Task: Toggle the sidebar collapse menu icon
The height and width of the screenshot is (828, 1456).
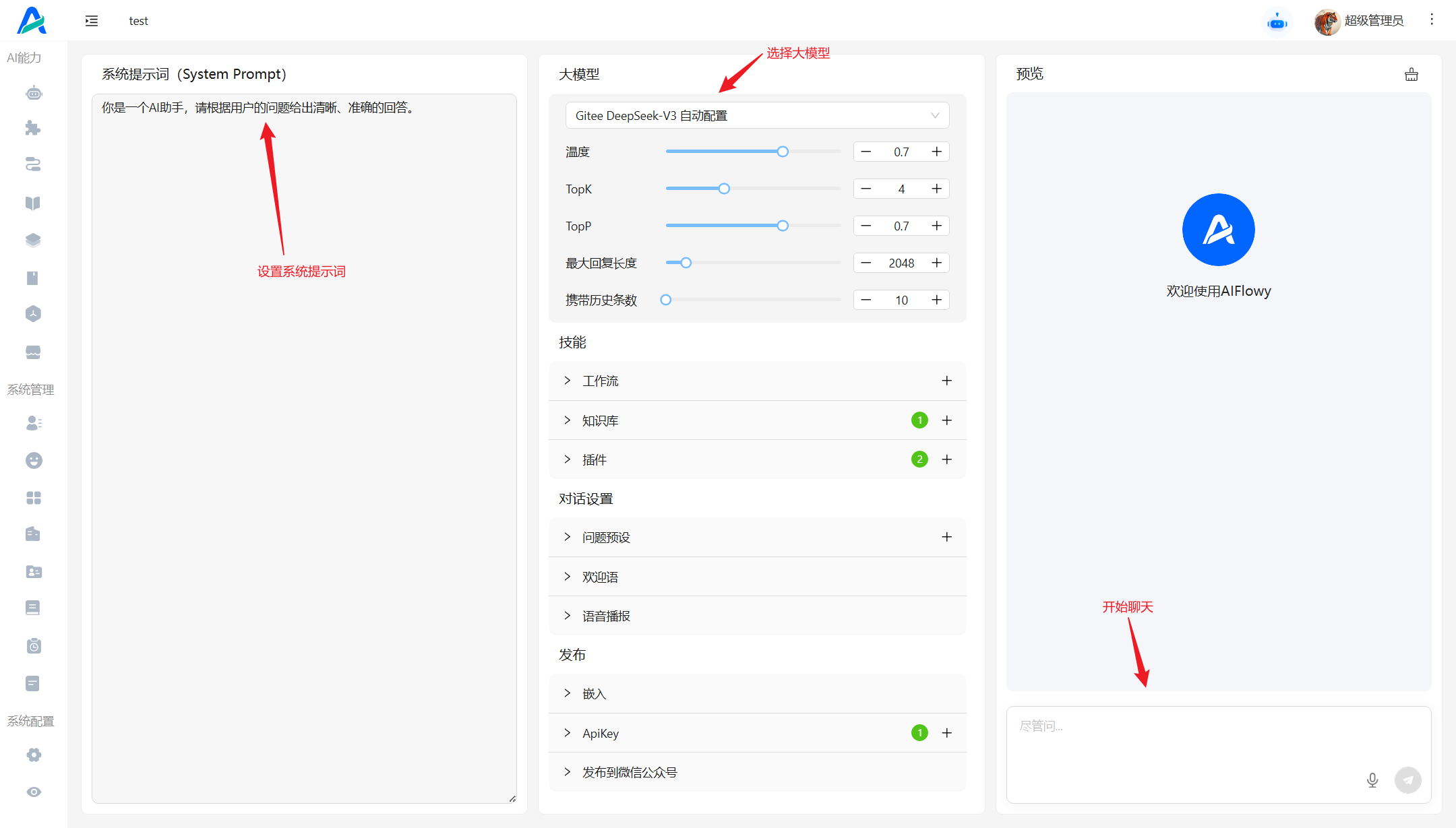Action: point(92,21)
